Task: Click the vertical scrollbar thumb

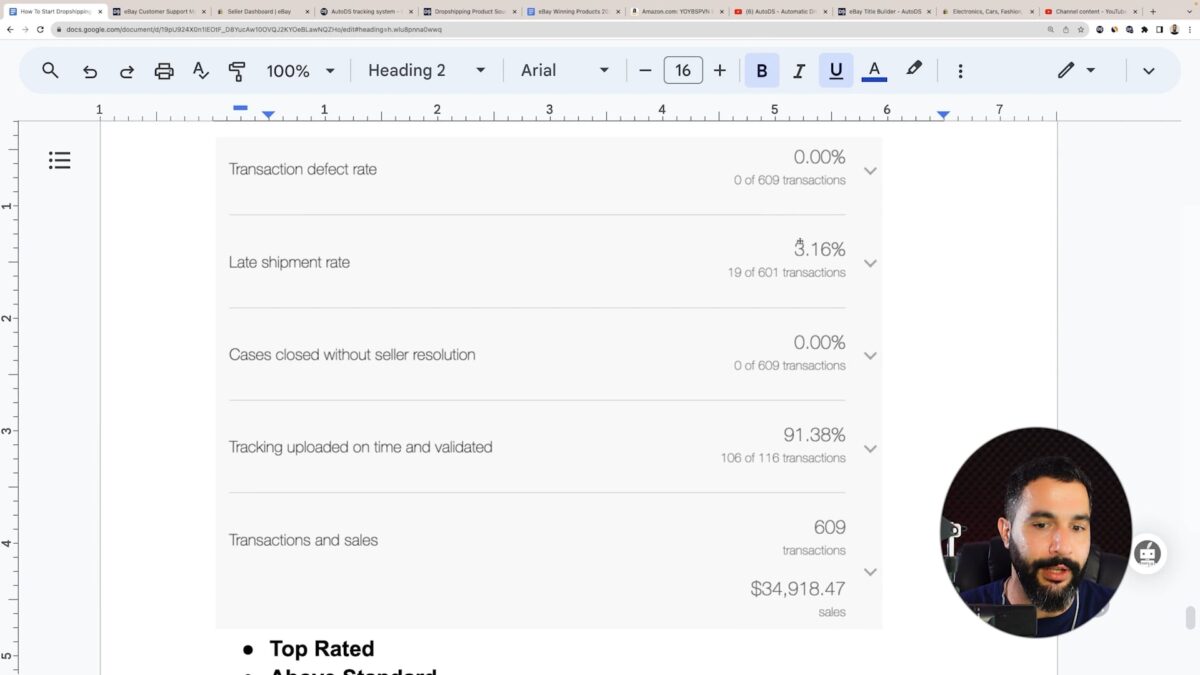Action: click(x=1190, y=618)
